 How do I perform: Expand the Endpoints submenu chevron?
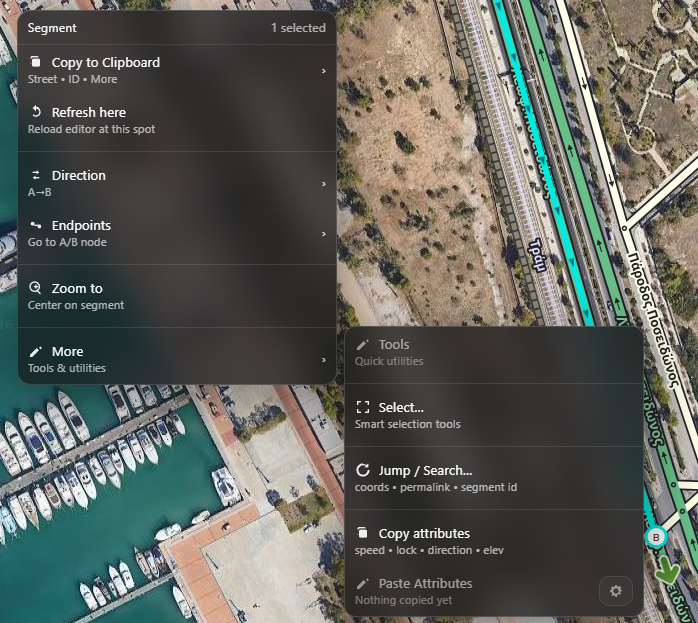tap(323, 234)
